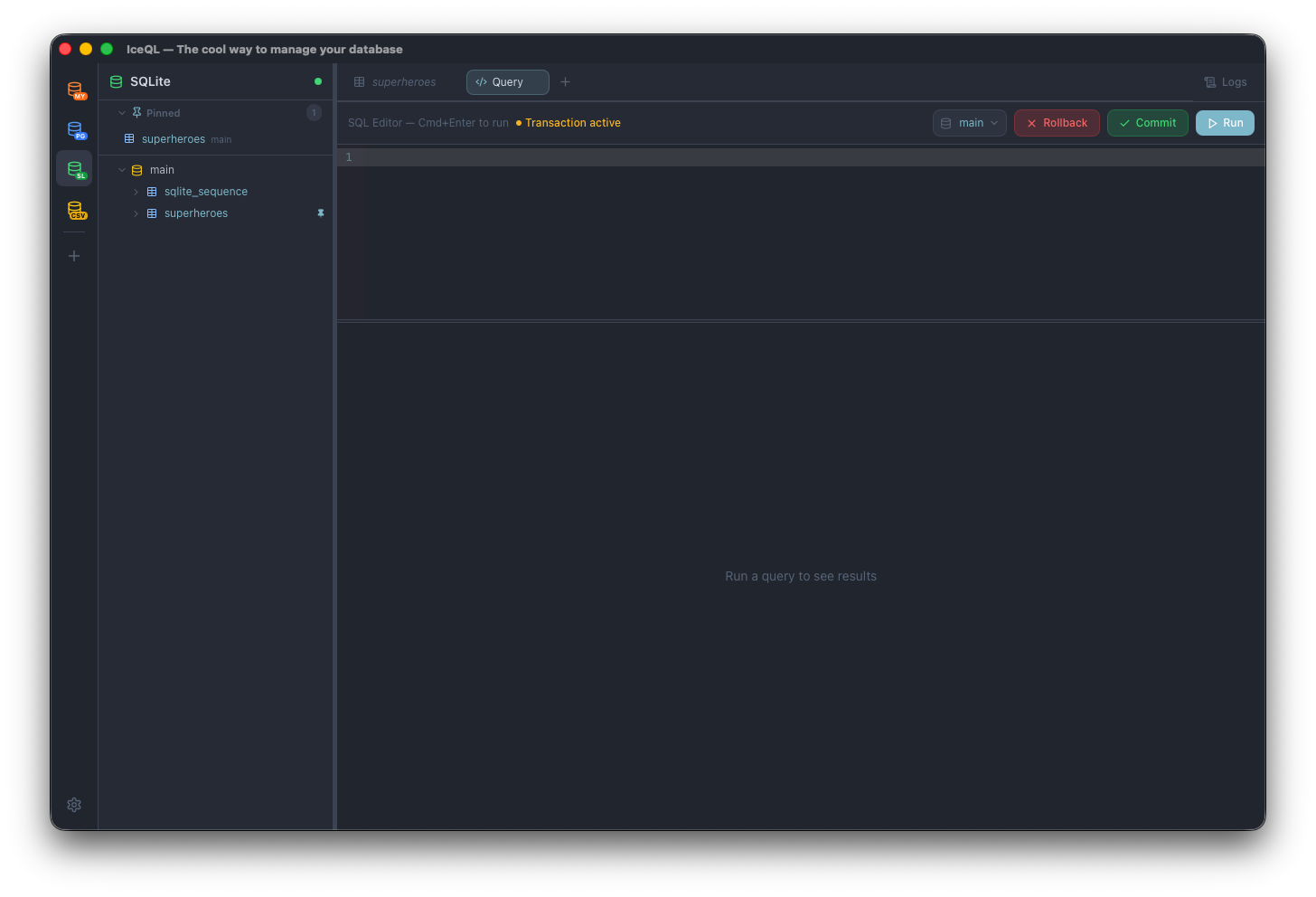Click line 1 of the SQL editor

pyautogui.click(x=813, y=157)
